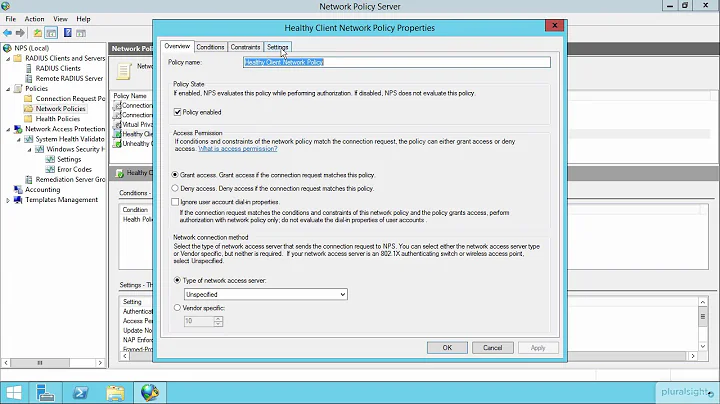The height and width of the screenshot is (404, 720).
Task: Open the File menu
Action: pyautogui.click(x=11, y=19)
